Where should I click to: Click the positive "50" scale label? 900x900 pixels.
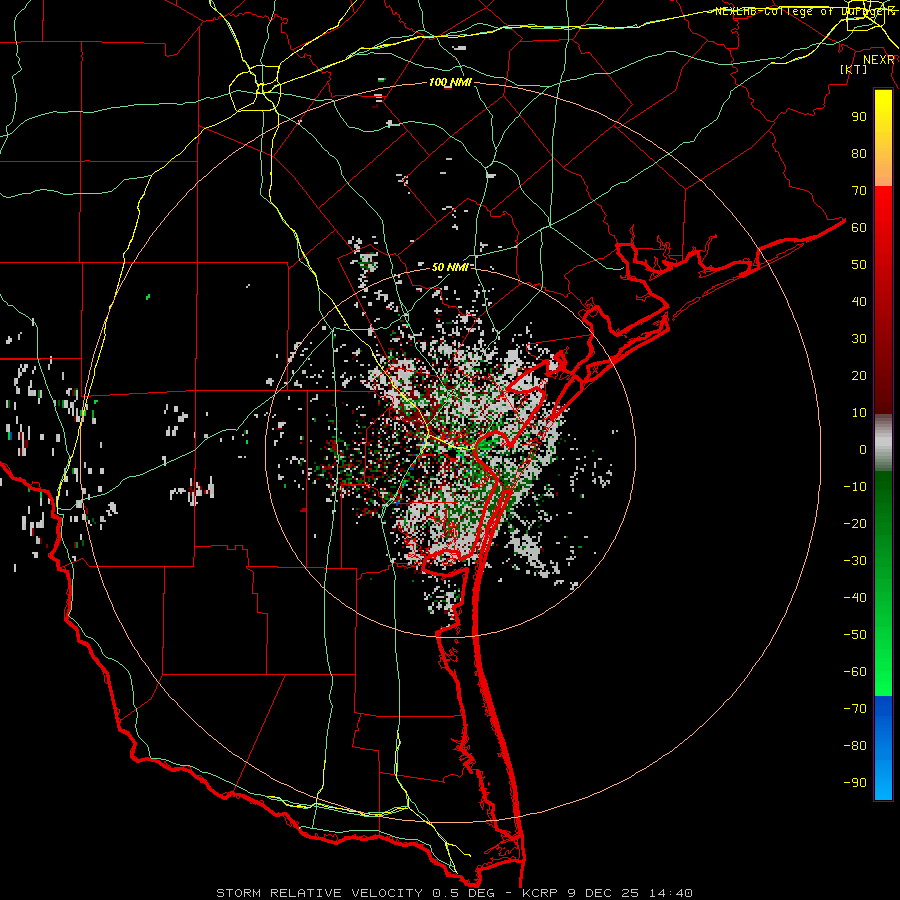coord(859,265)
